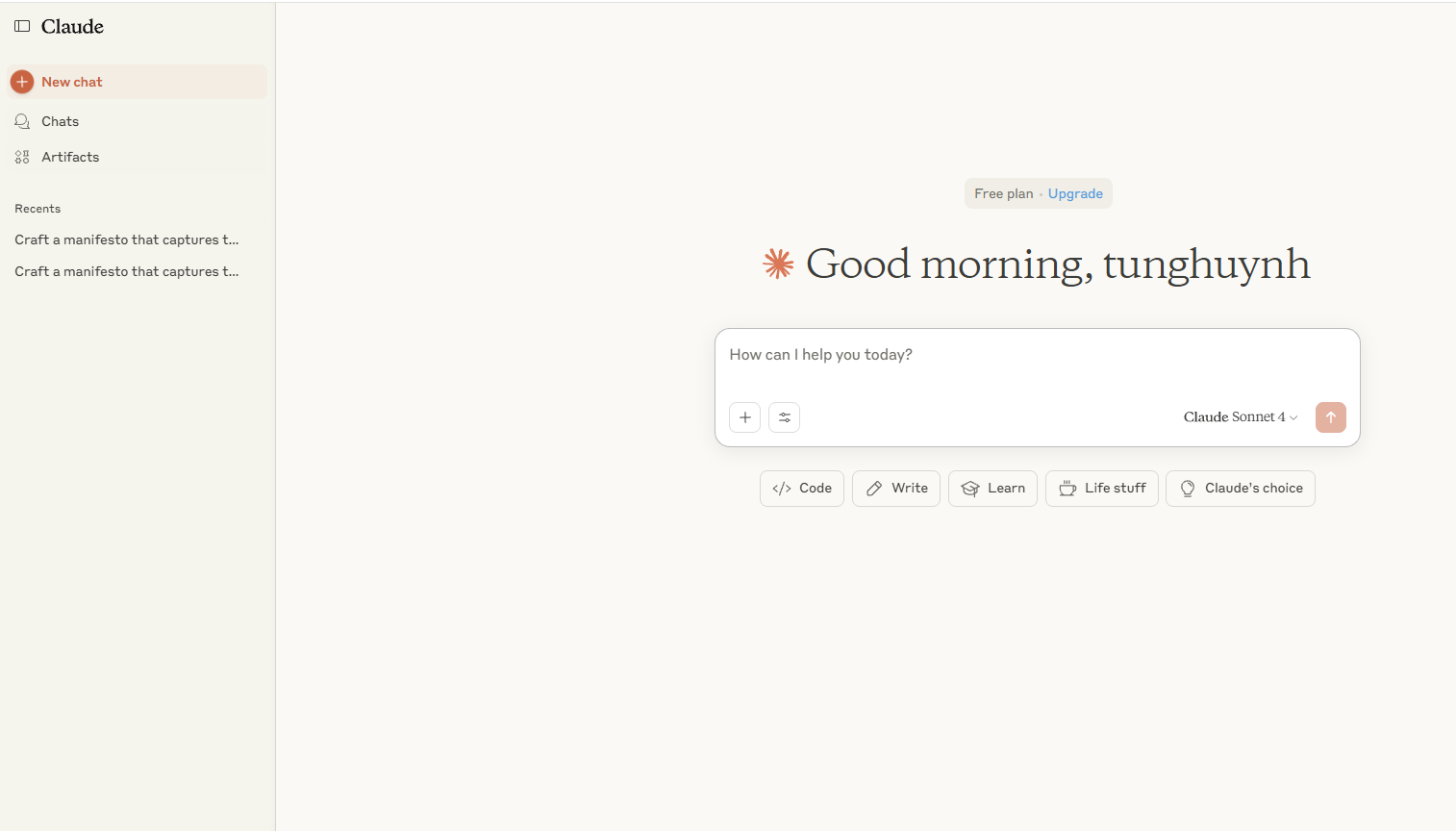This screenshot has width=1456, height=831.
Task: Click the Recents section heading
Action: point(38,209)
